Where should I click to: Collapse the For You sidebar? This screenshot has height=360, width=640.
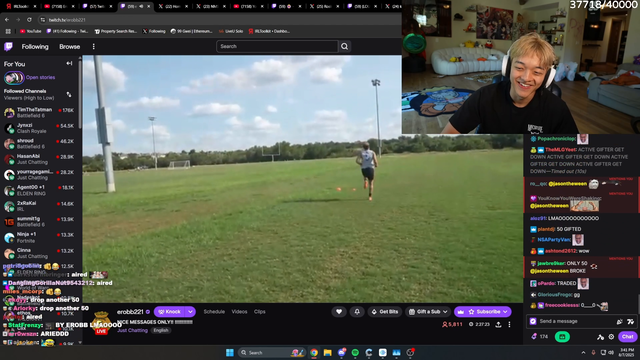69,64
